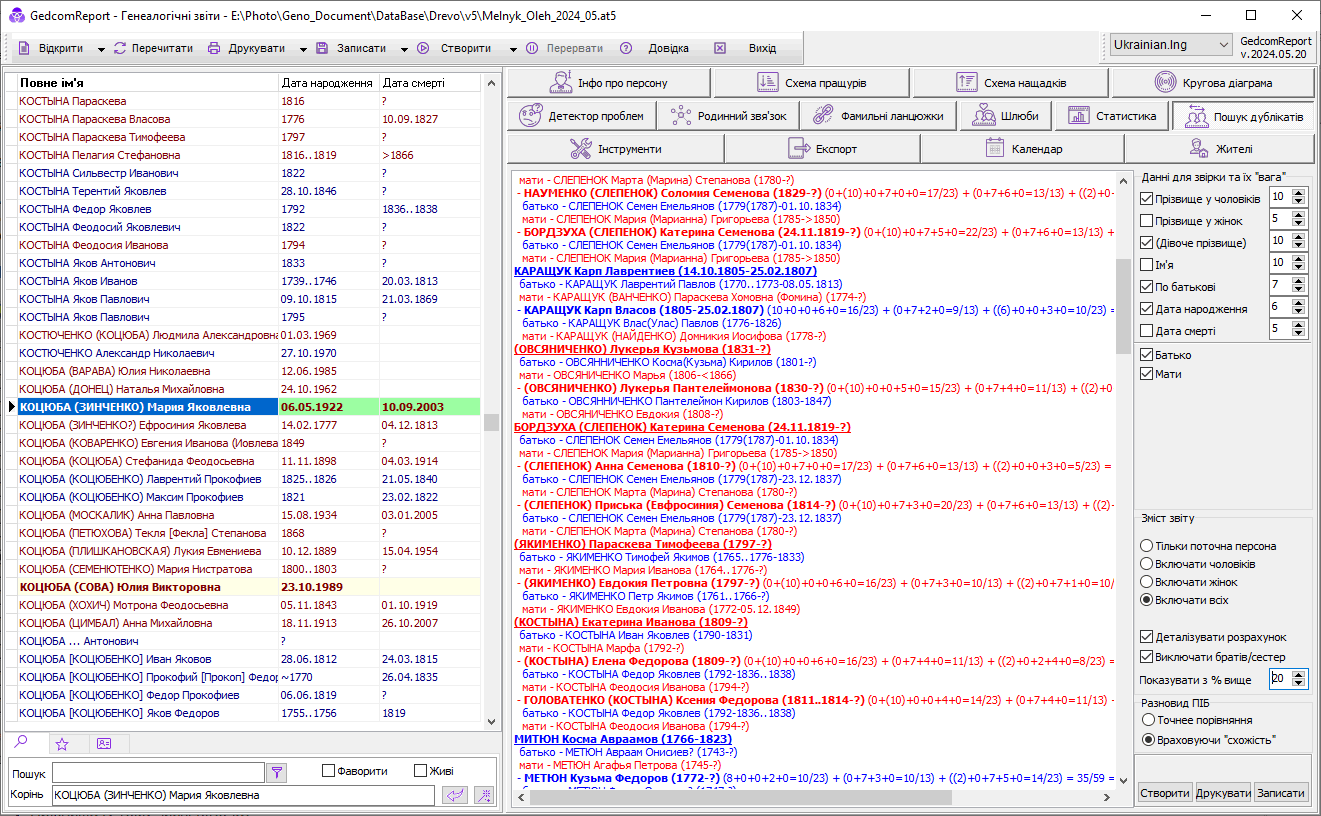Open the person card tab icon

tap(104, 743)
